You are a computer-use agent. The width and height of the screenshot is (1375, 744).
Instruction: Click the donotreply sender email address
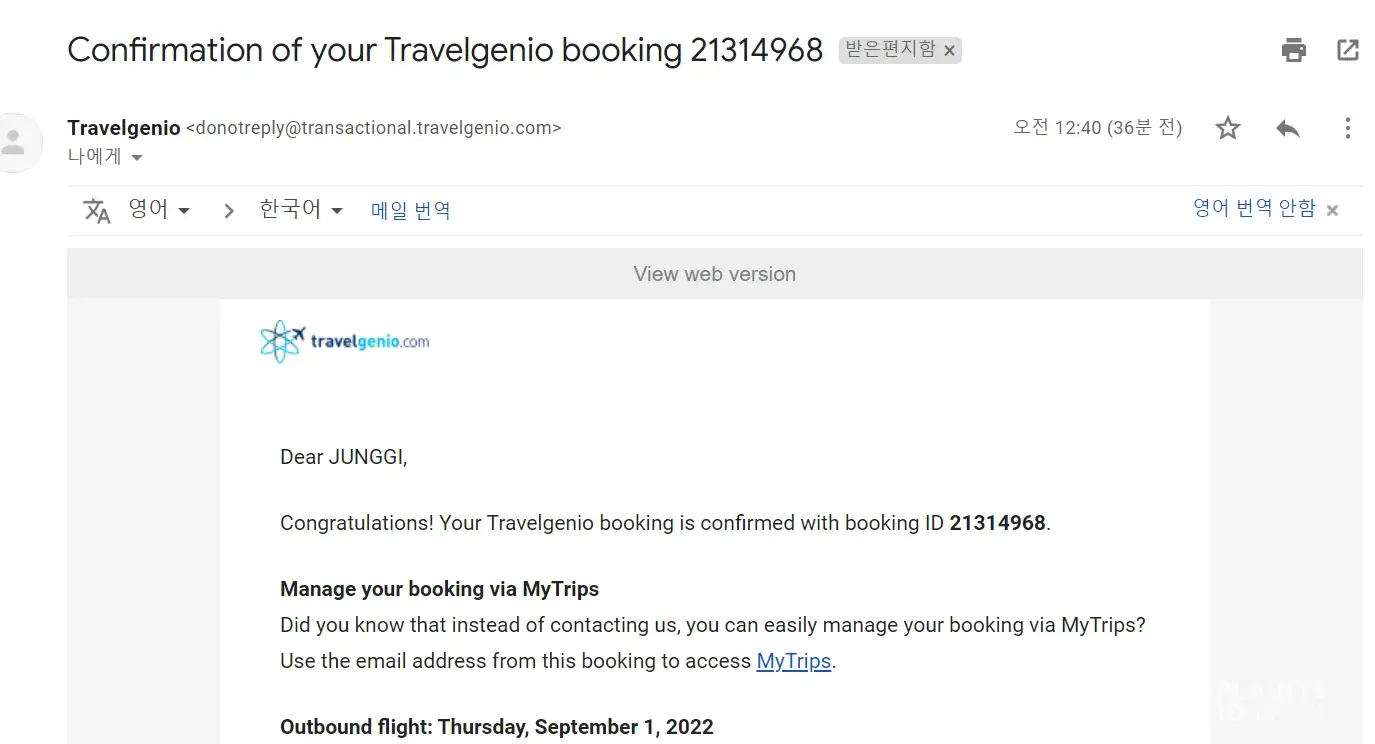374,128
